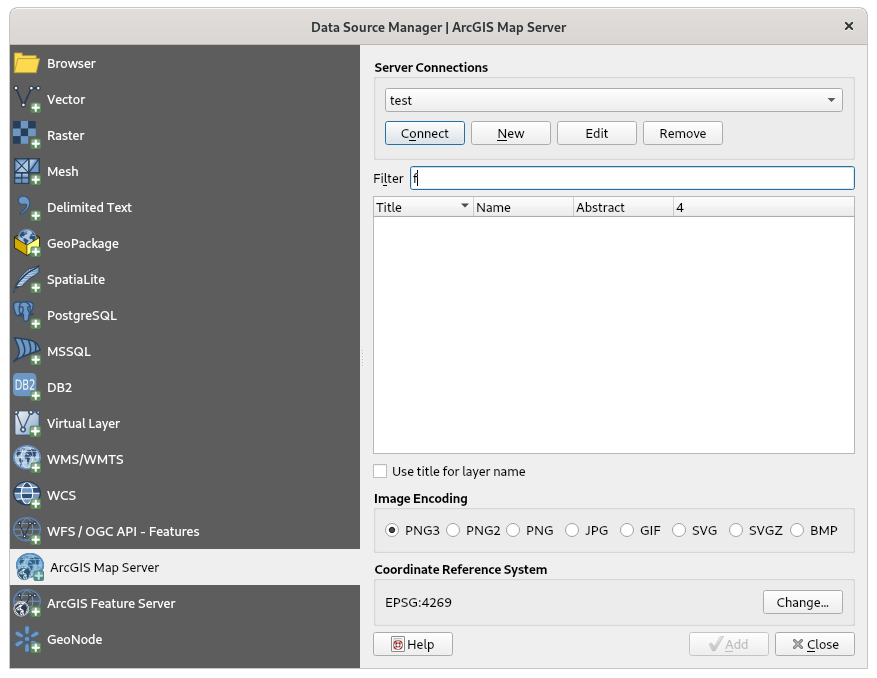Switch to the Browser tab label
This screenshot has height=678, width=877.
click(x=71, y=63)
